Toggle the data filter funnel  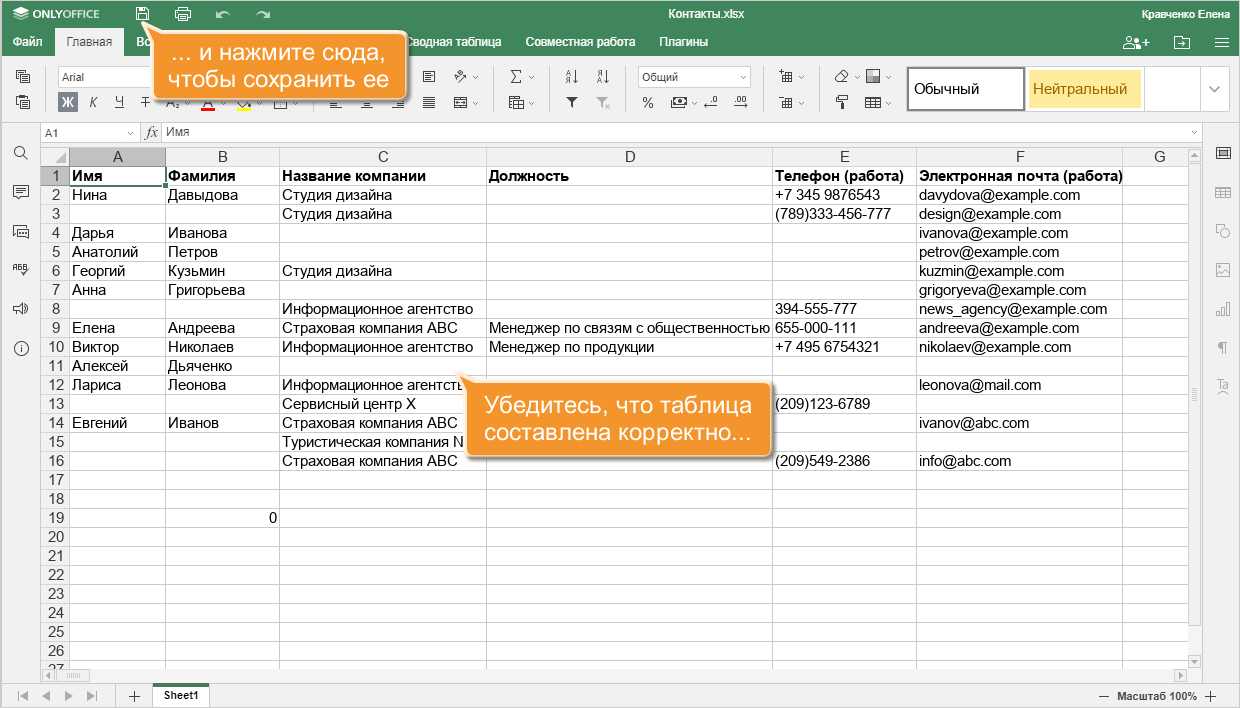click(x=572, y=102)
